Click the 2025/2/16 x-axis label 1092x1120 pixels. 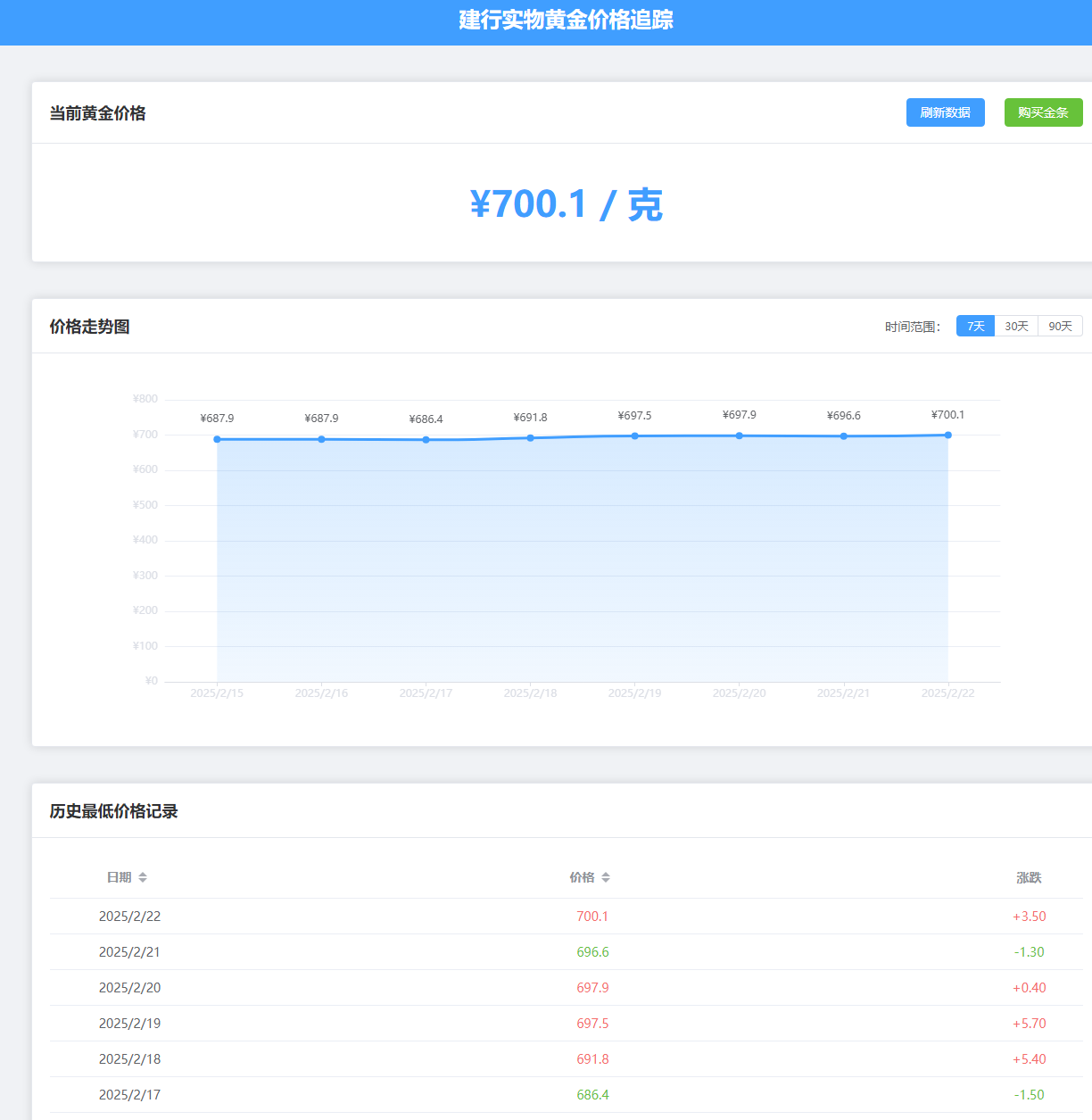321,693
